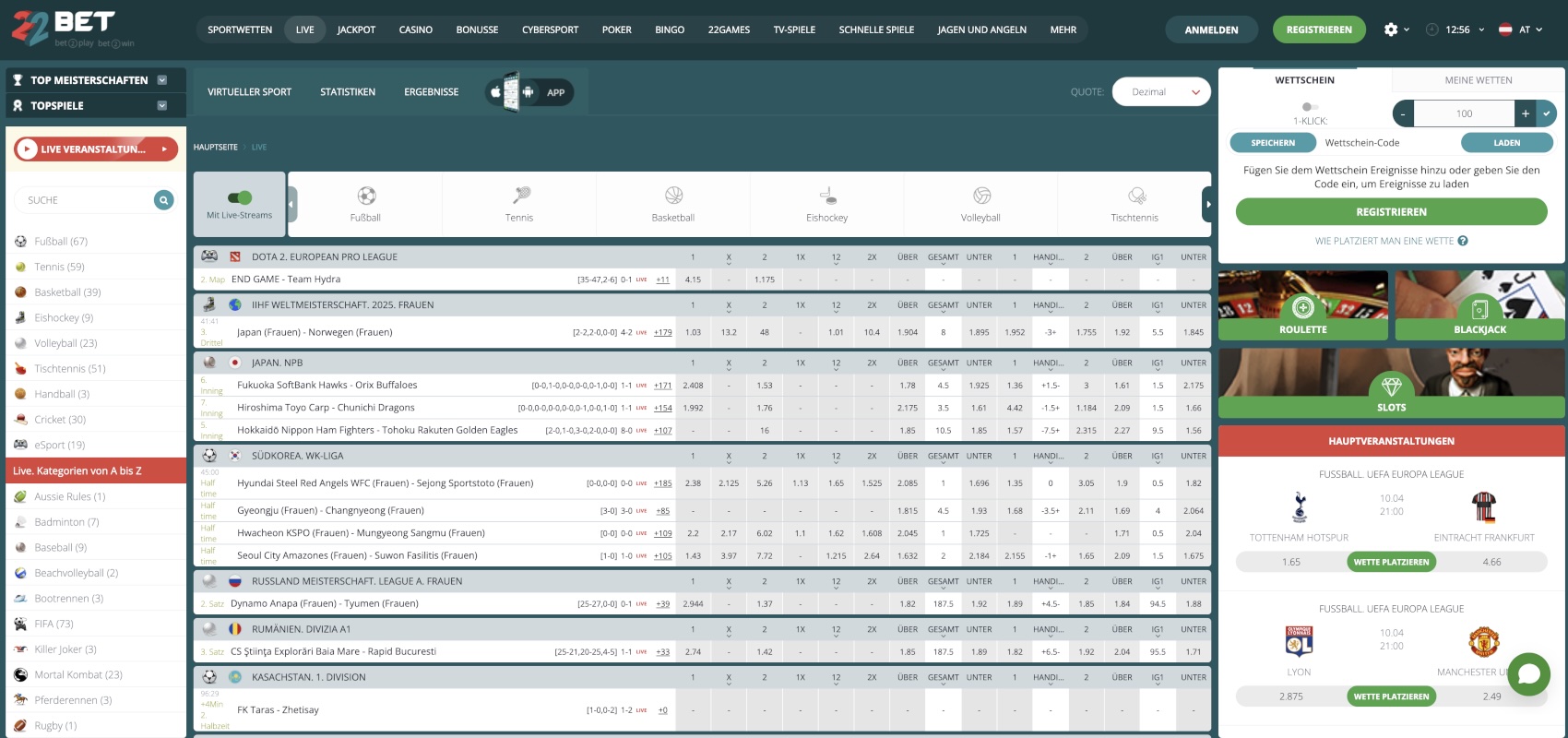Screen dimensions: 1568x738
Task: Expand the Topspiele section
Action: click(162, 106)
